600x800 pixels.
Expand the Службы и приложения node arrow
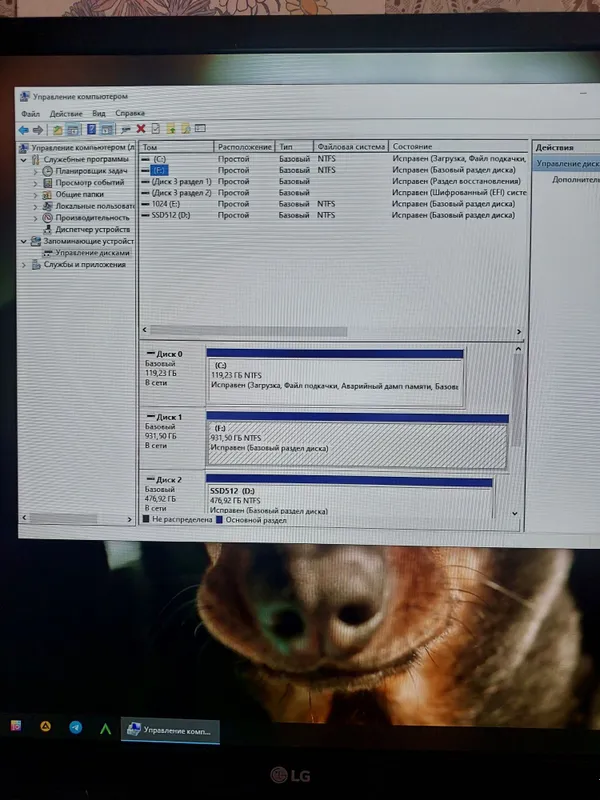pos(23,265)
